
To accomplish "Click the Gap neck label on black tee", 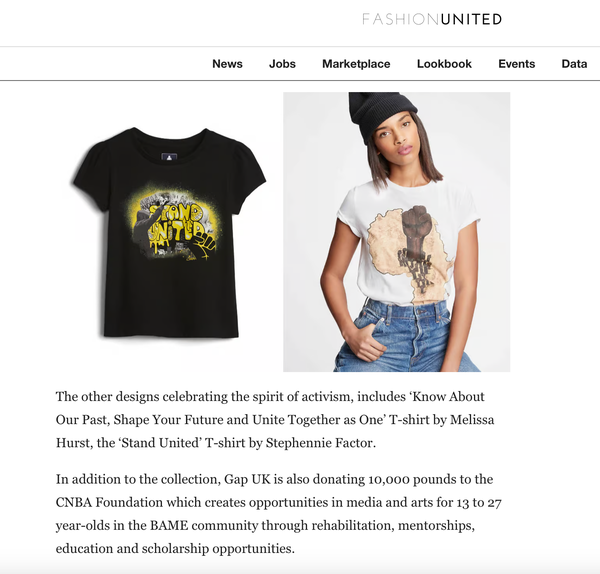I will click(169, 157).
